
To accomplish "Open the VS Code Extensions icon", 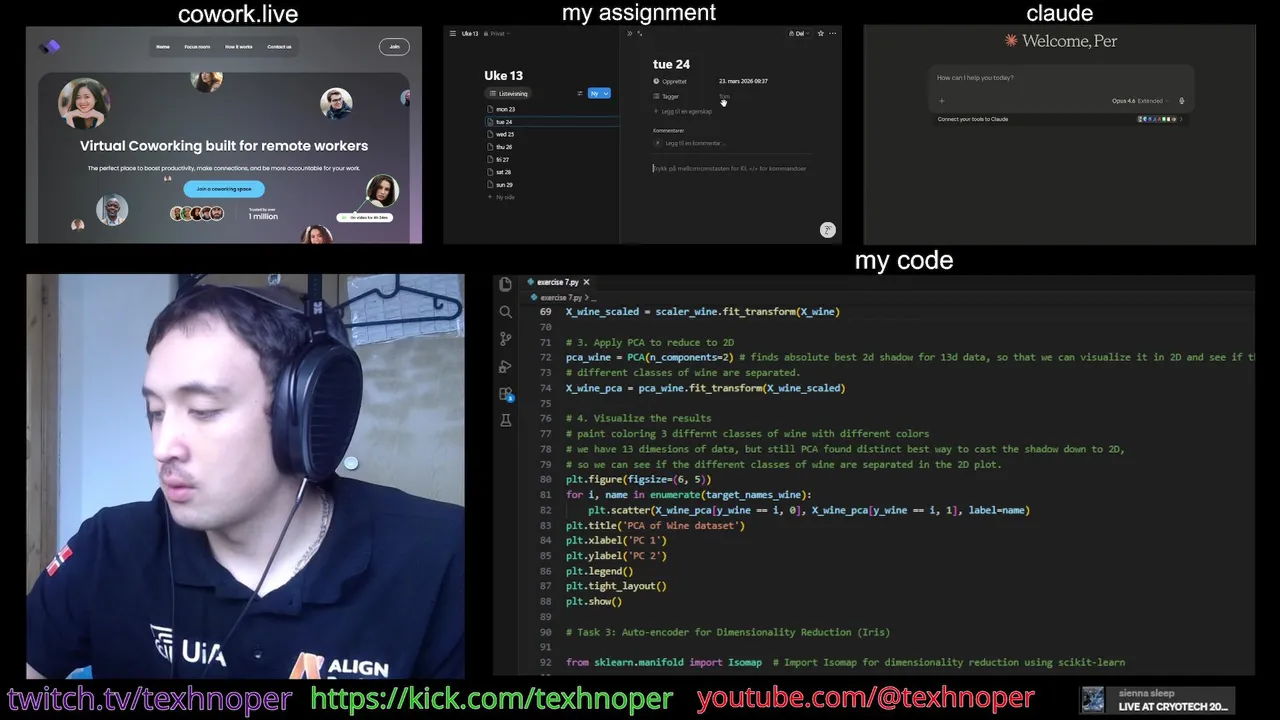I will pos(506,394).
